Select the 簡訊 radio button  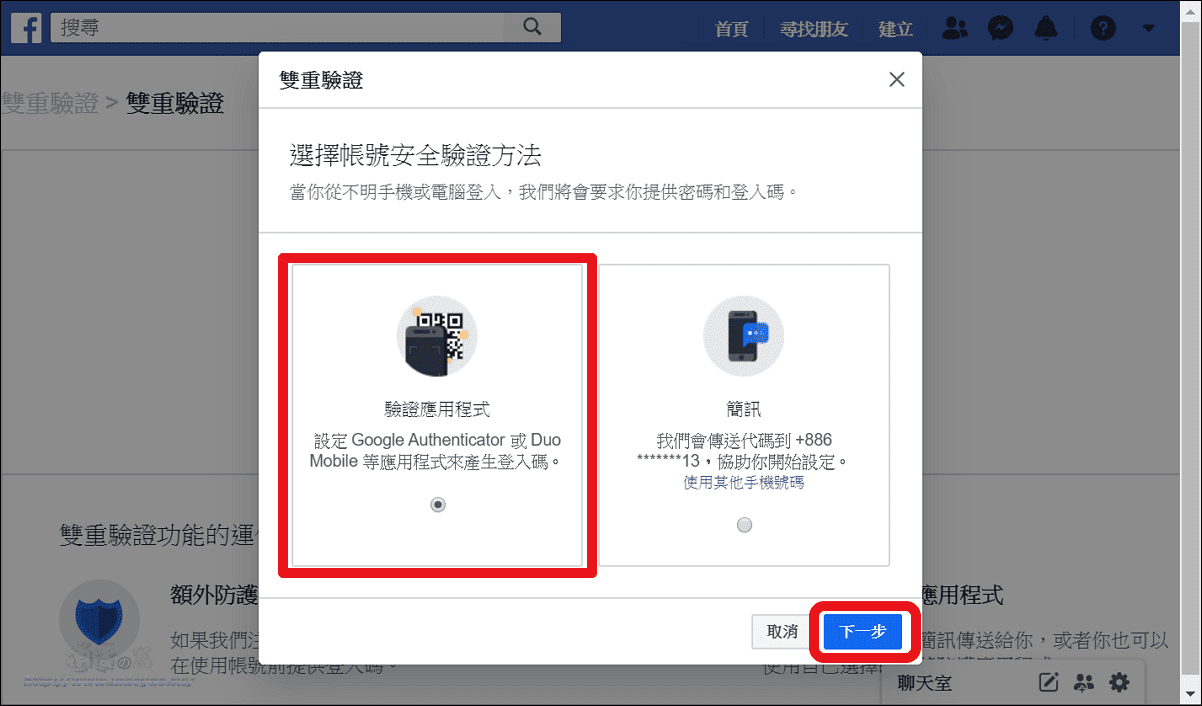(744, 525)
